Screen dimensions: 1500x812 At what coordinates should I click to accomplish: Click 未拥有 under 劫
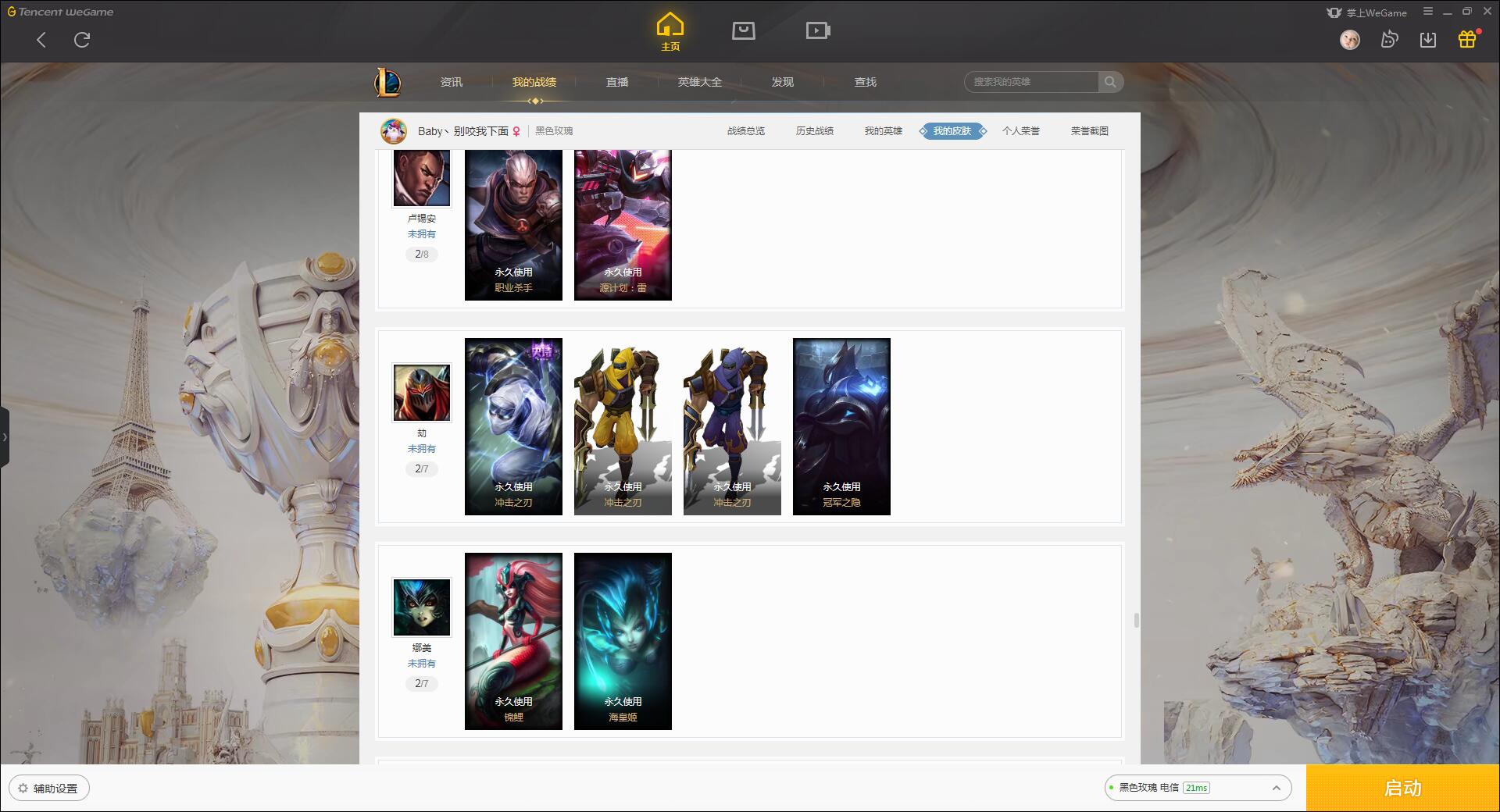point(422,449)
